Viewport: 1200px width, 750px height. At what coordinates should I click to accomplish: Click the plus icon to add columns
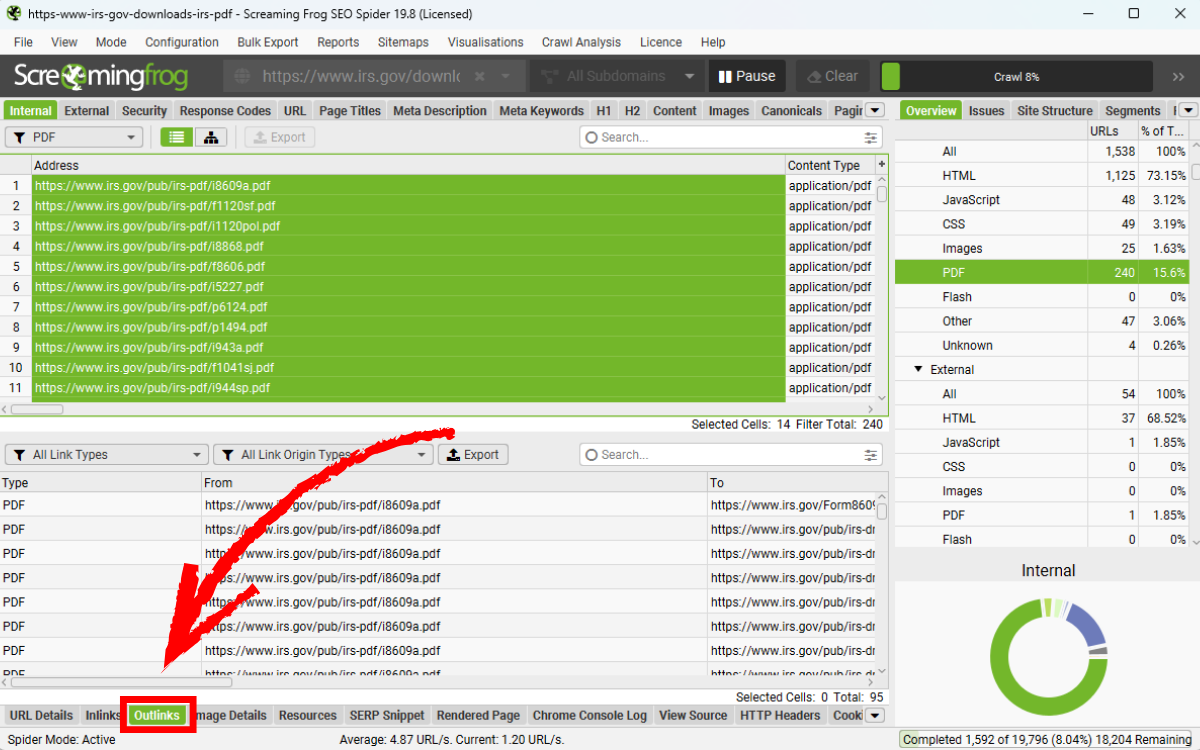(x=881, y=165)
